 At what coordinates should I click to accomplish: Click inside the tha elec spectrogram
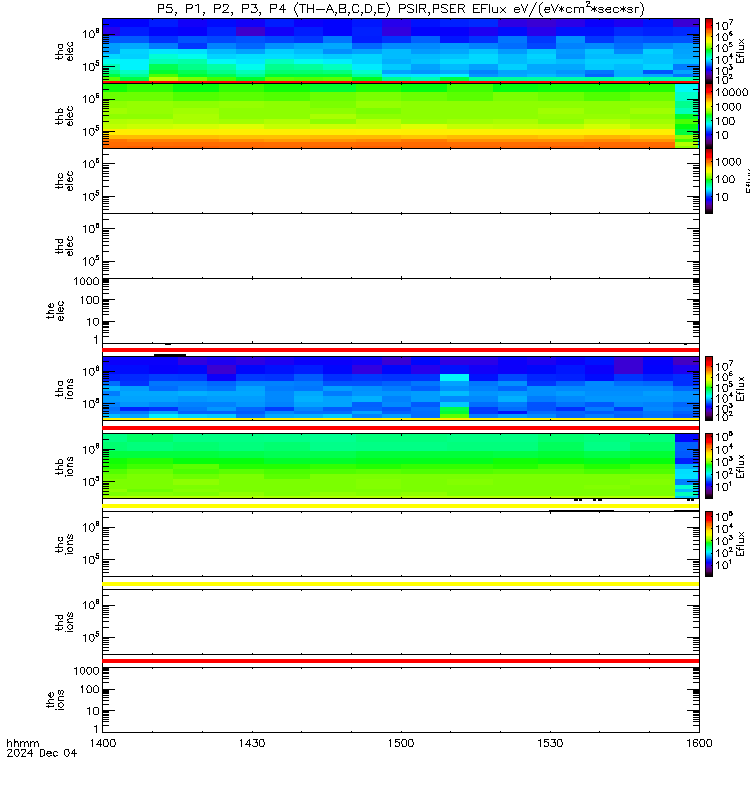click(x=401, y=50)
